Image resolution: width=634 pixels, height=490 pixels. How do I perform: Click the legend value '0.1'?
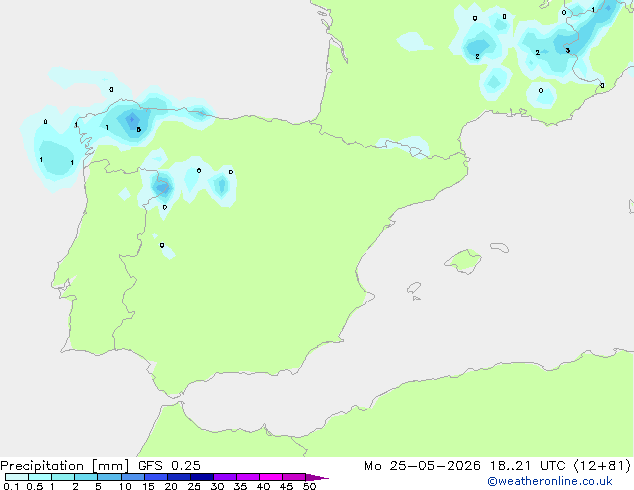[11, 486]
